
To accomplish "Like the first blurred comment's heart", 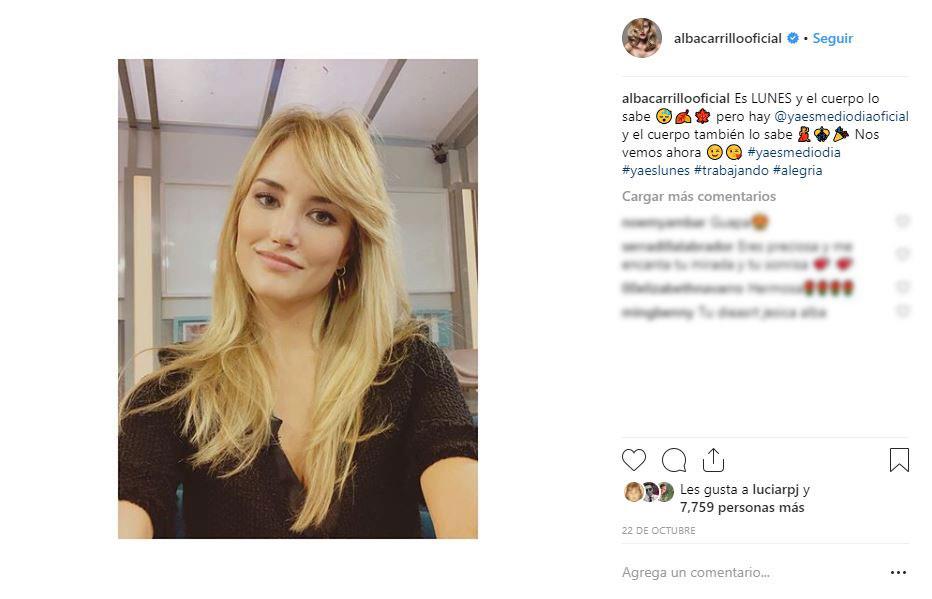I will pyautogui.click(x=903, y=221).
